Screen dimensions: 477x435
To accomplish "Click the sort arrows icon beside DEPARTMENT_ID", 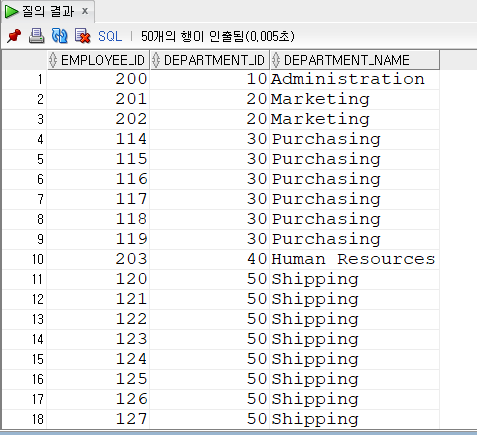I will tap(156, 60).
